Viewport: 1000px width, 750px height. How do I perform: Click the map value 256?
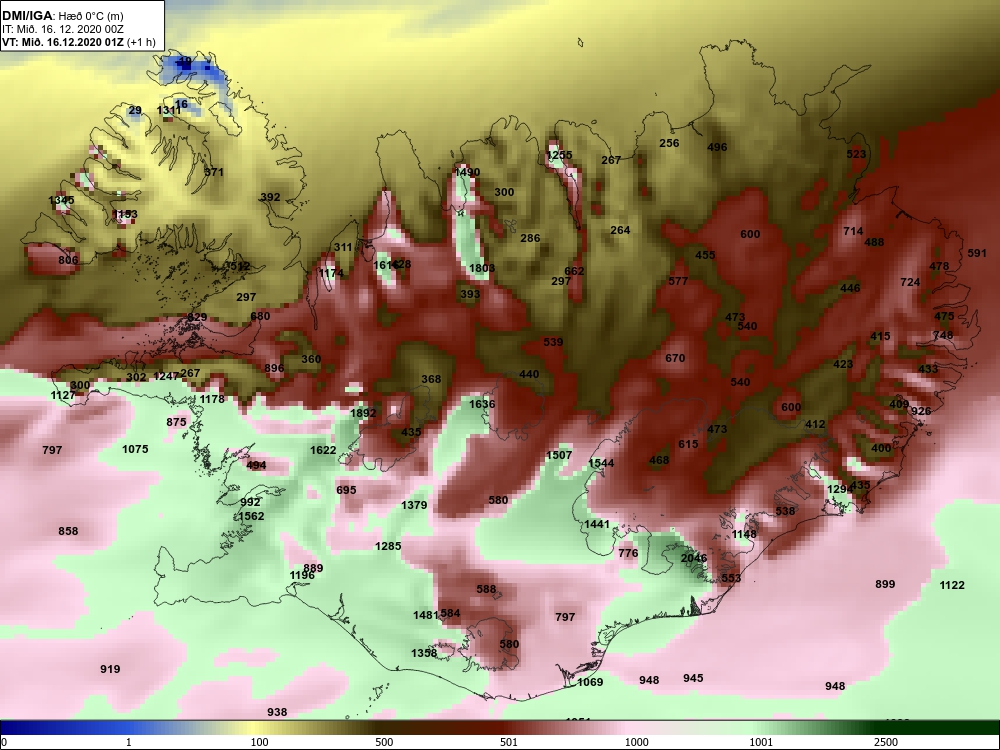669,143
